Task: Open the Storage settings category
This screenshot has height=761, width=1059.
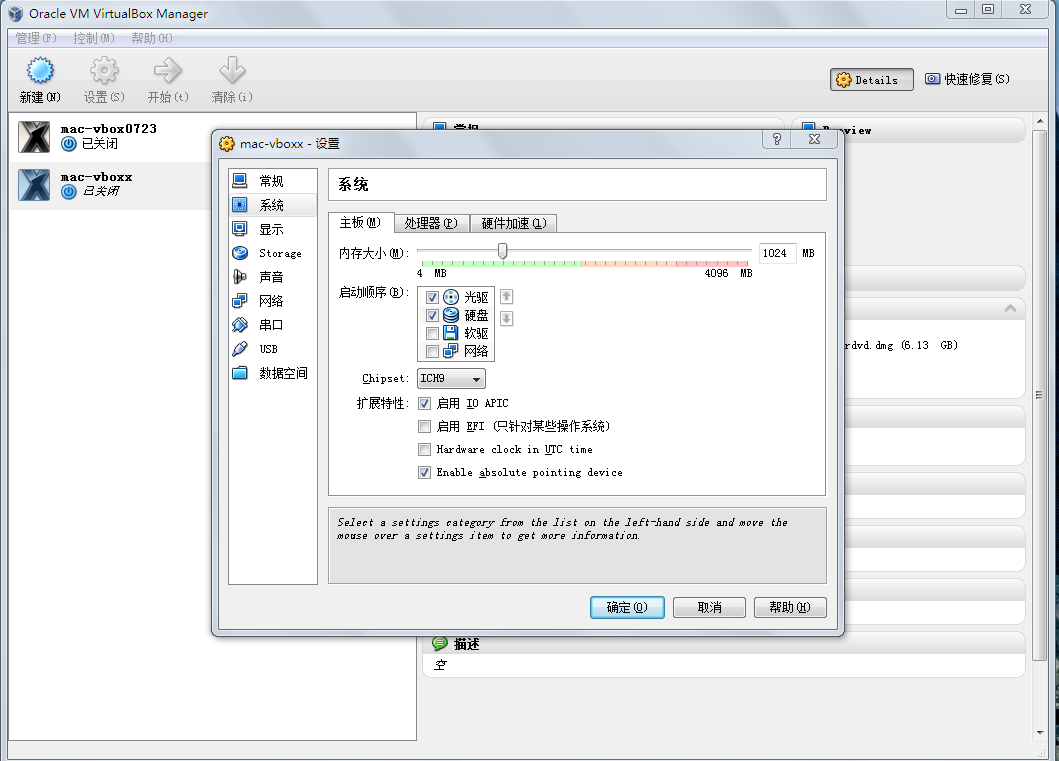Action: pyautogui.click(x=273, y=253)
